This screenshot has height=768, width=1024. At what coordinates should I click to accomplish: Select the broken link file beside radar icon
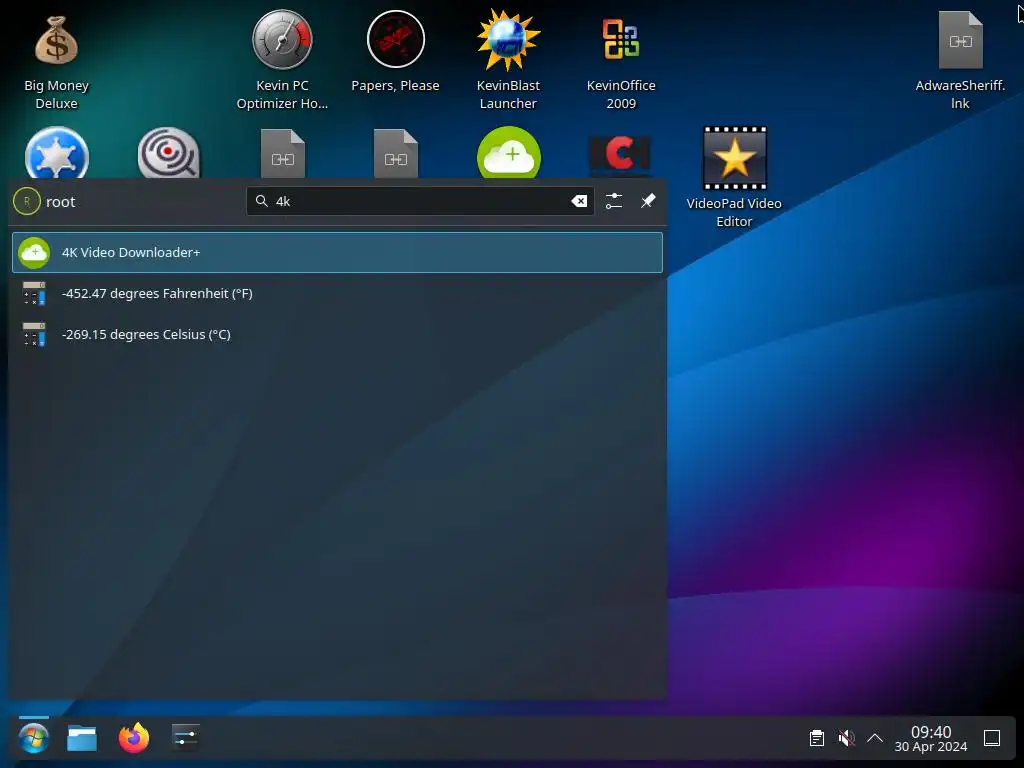coord(283,153)
